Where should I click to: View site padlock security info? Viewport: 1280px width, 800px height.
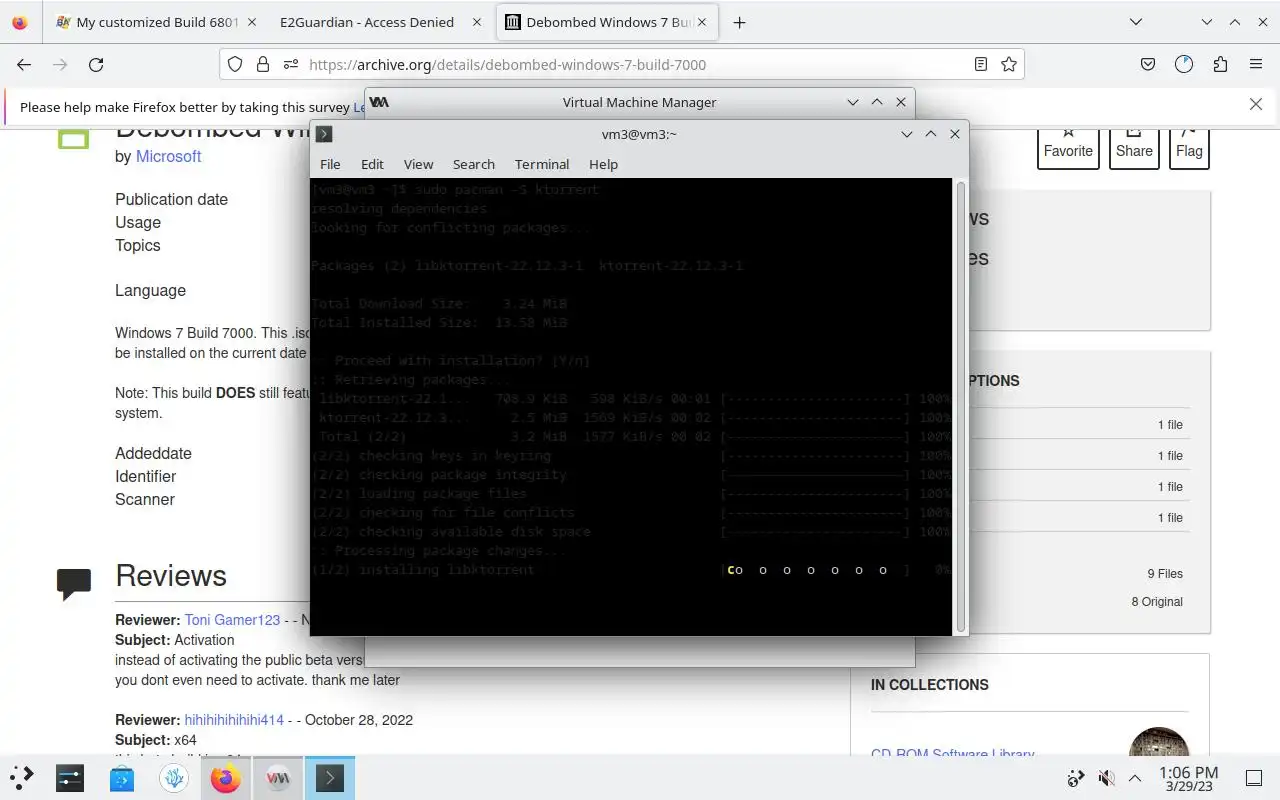click(x=263, y=64)
